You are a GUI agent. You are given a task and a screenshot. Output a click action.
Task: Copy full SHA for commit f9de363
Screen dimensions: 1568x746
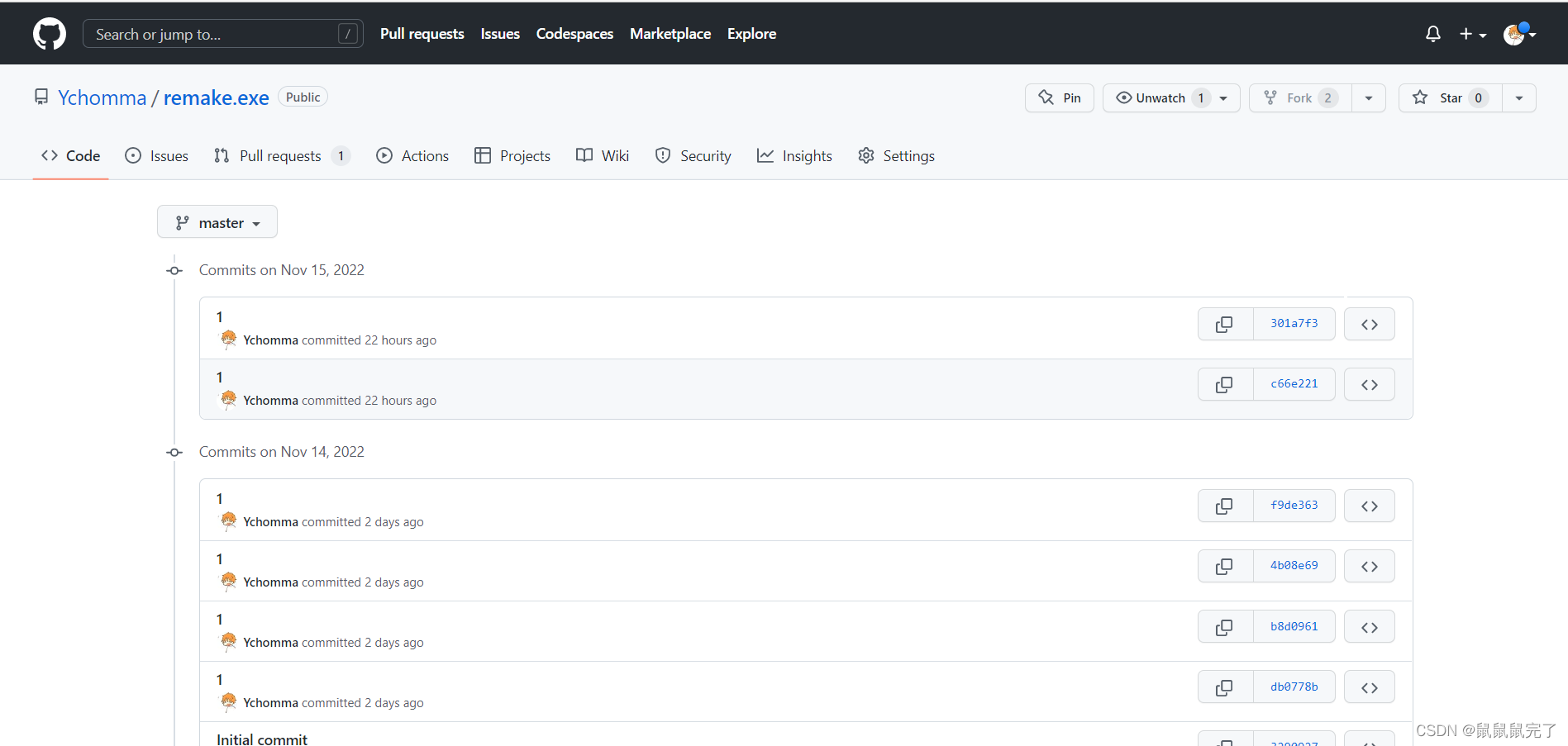point(1225,506)
